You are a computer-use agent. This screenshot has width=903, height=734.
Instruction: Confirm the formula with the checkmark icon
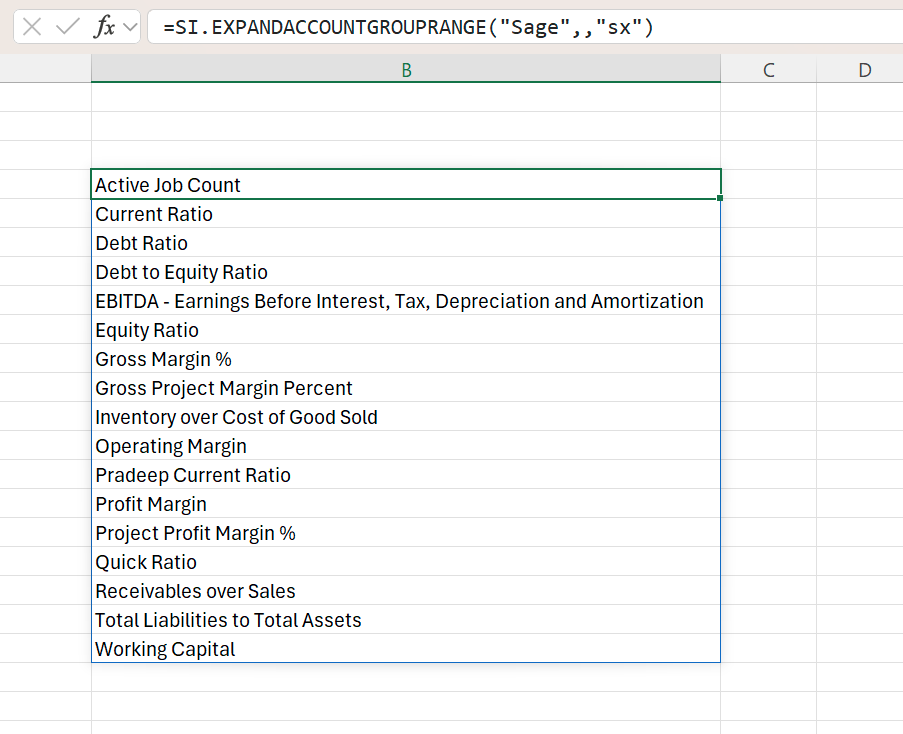click(67, 26)
